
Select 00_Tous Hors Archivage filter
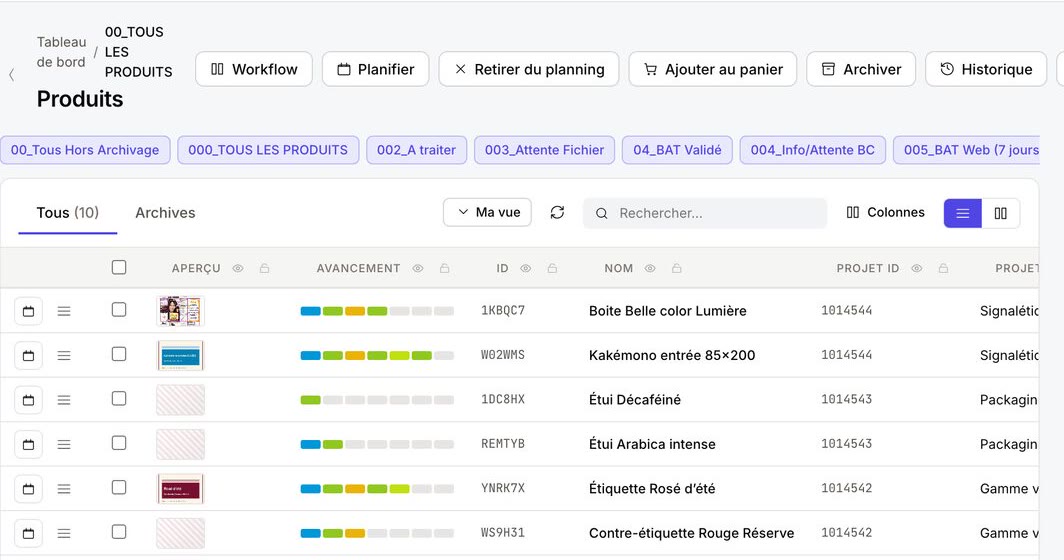point(85,150)
